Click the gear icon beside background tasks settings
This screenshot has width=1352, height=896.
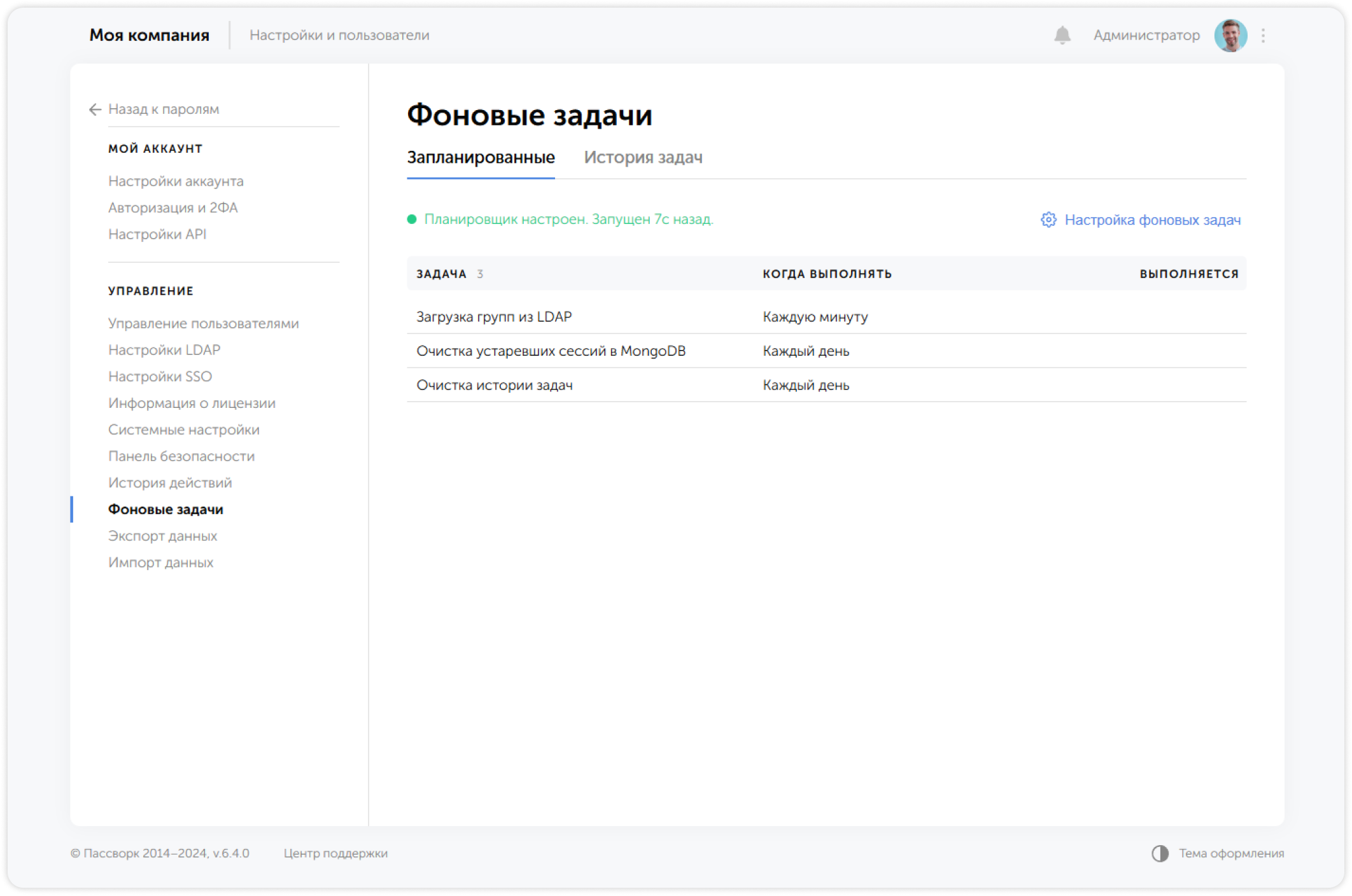[1048, 220]
